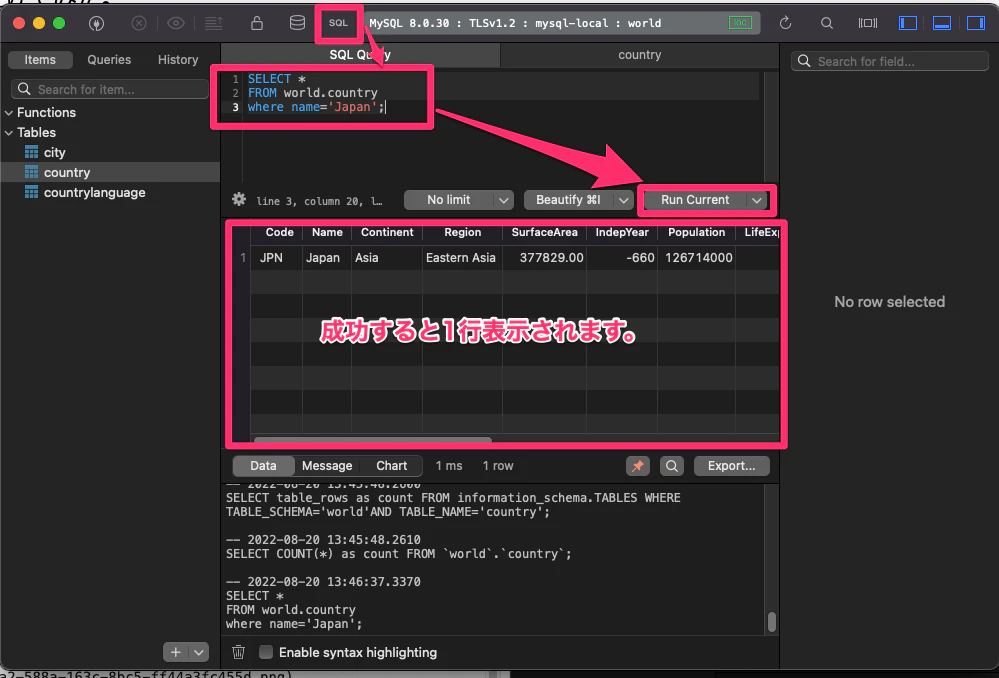Open the SQL query editor button
Image resolution: width=999 pixels, height=678 pixels.
coord(338,23)
